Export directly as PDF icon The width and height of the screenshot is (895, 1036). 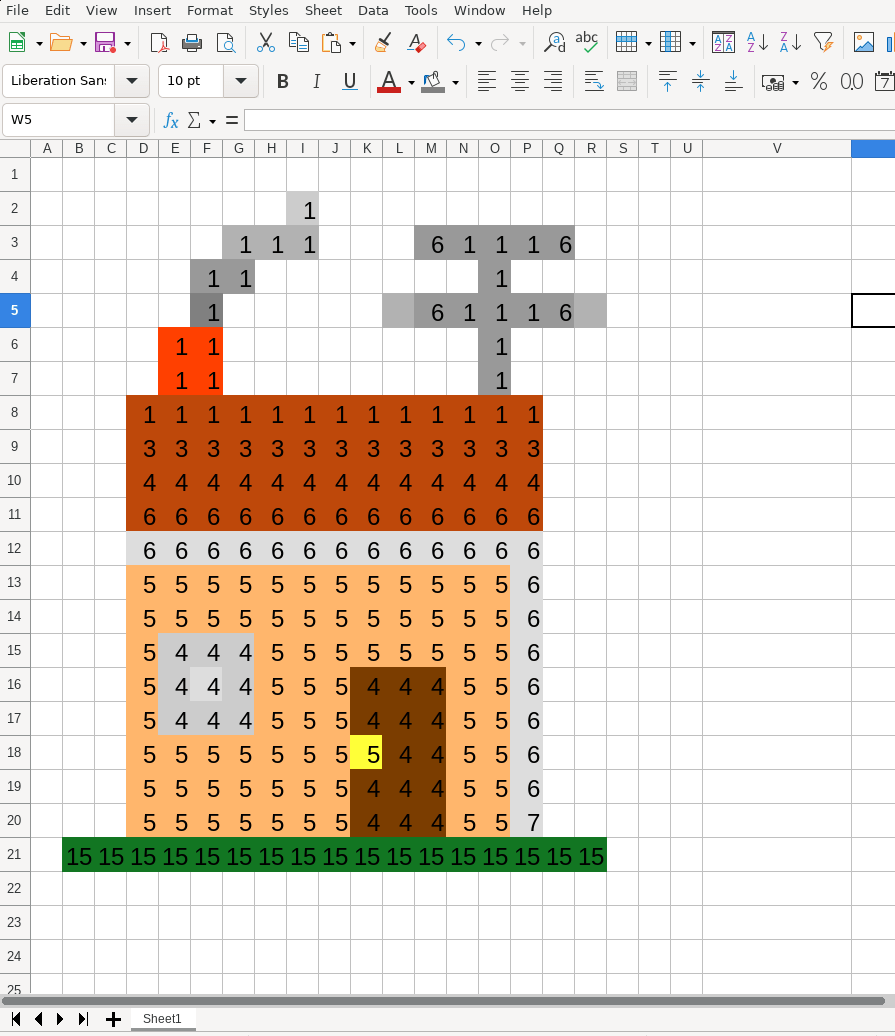(x=159, y=43)
